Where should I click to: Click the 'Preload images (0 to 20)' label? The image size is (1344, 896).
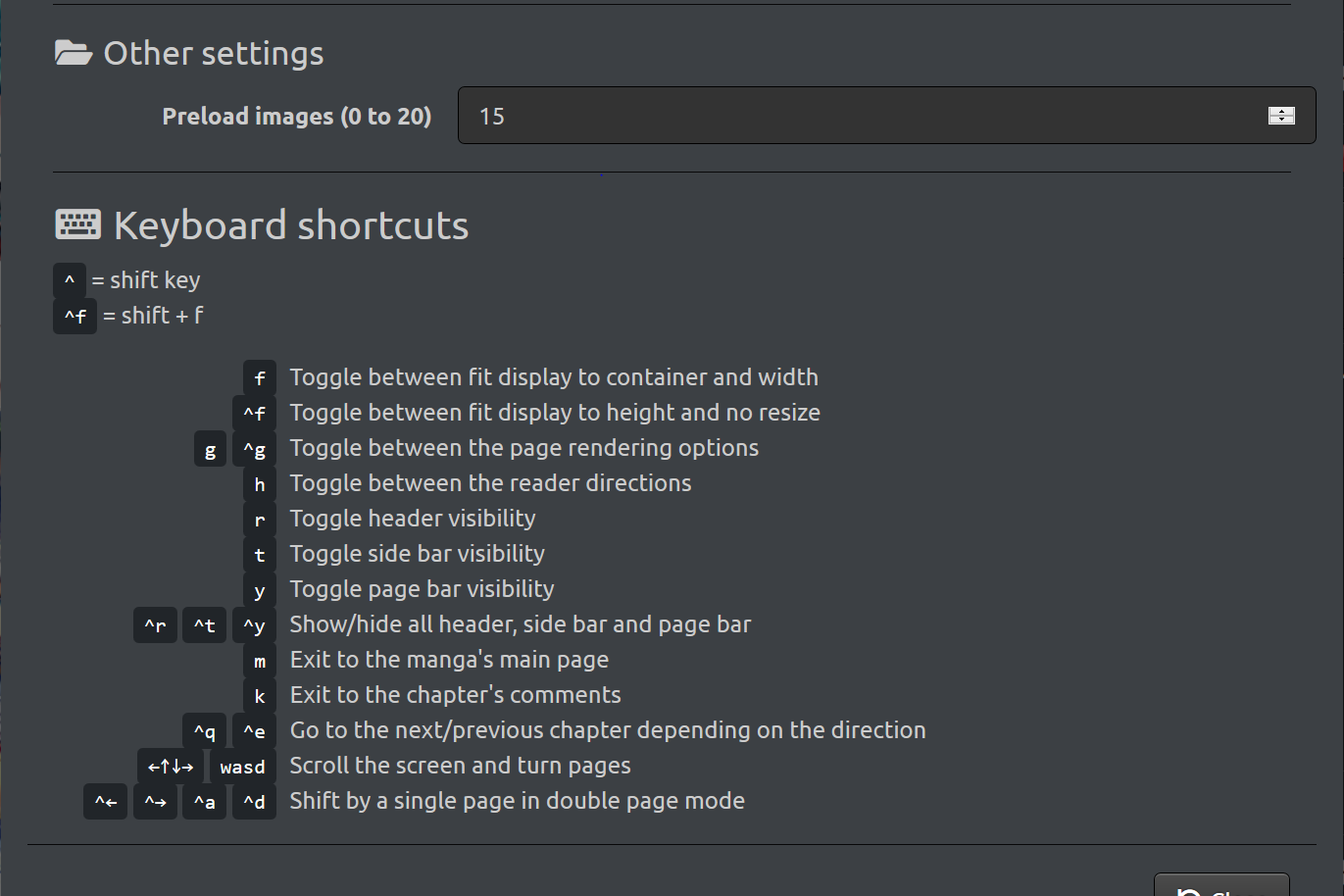[296, 116]
